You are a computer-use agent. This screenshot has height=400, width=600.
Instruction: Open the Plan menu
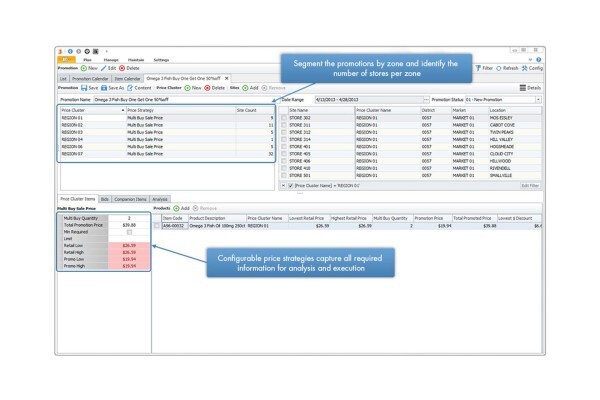pos(88,60)
